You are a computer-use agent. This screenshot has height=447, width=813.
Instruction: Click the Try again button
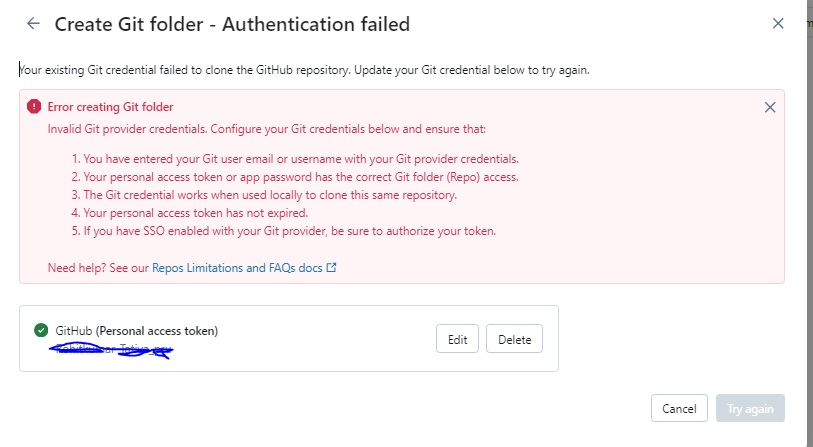tap(750, 409)
